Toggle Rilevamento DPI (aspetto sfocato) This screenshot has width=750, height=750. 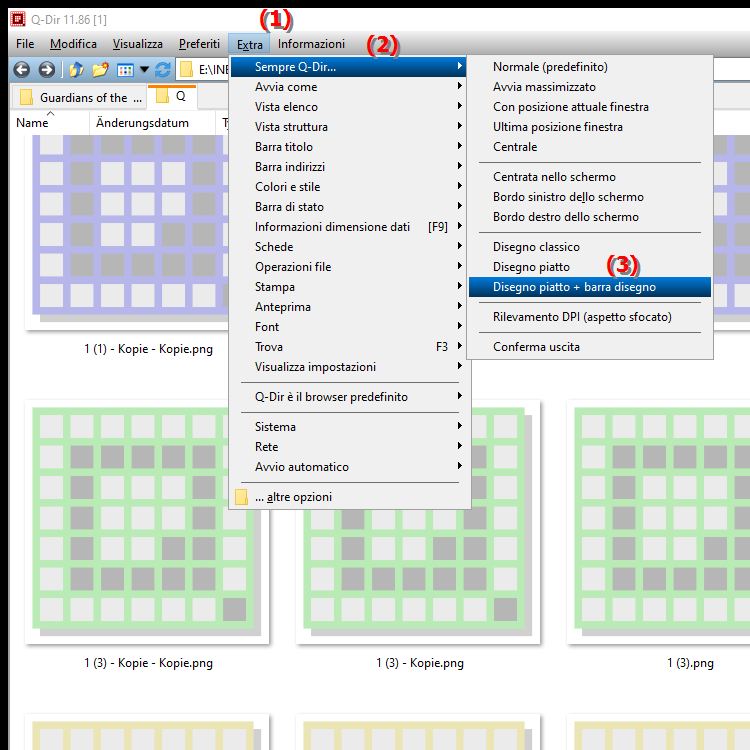pos(582,317)
